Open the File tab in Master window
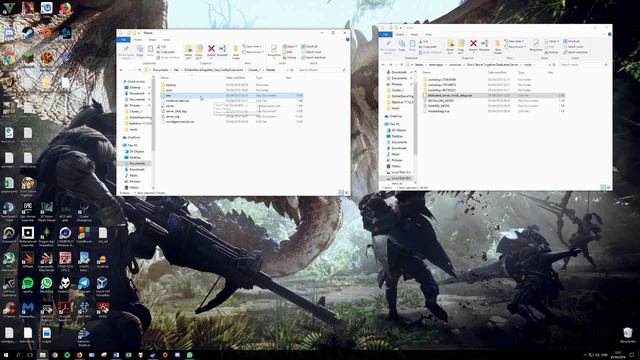 click(x=123, y=40)
